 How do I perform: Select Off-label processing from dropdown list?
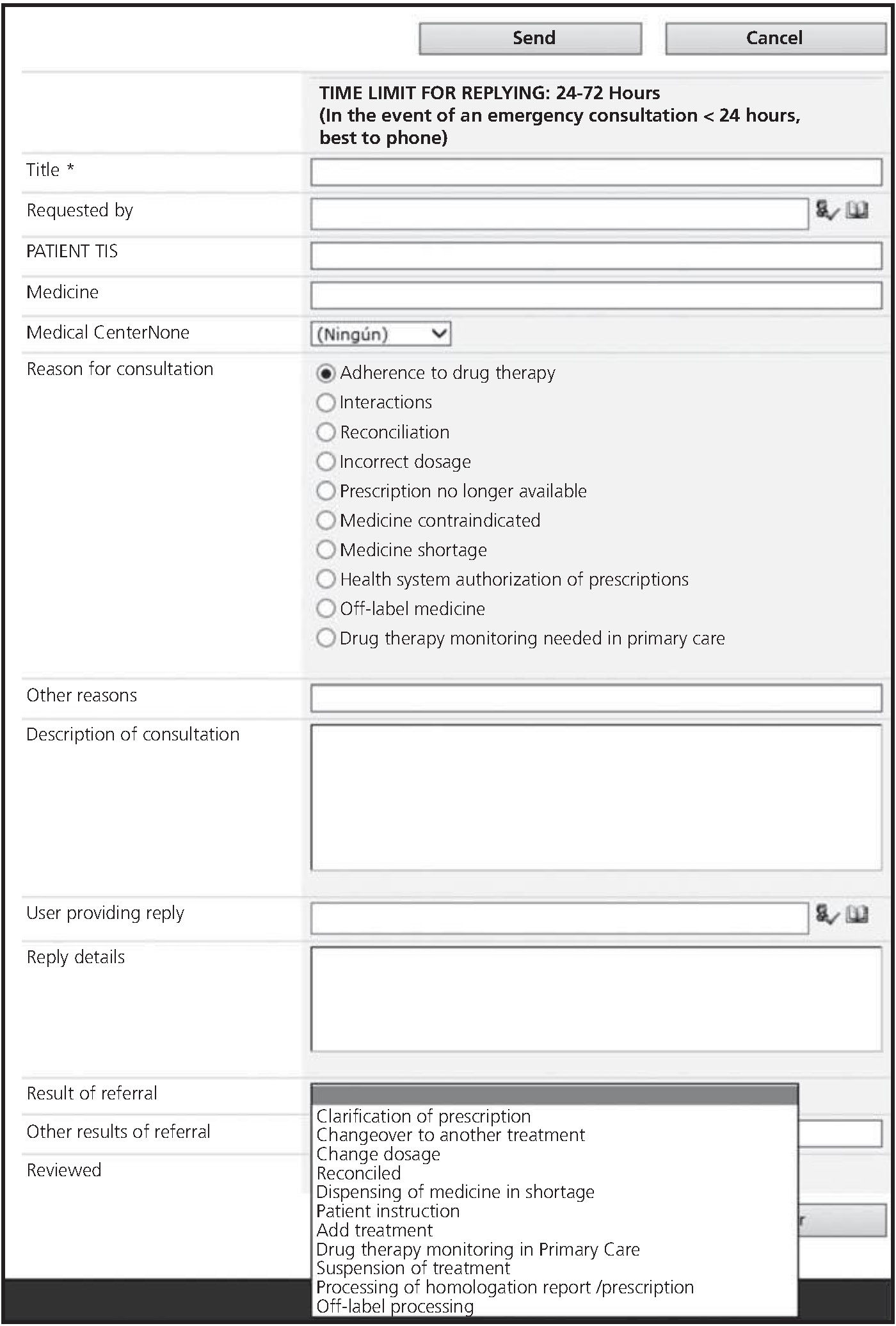395,1307
